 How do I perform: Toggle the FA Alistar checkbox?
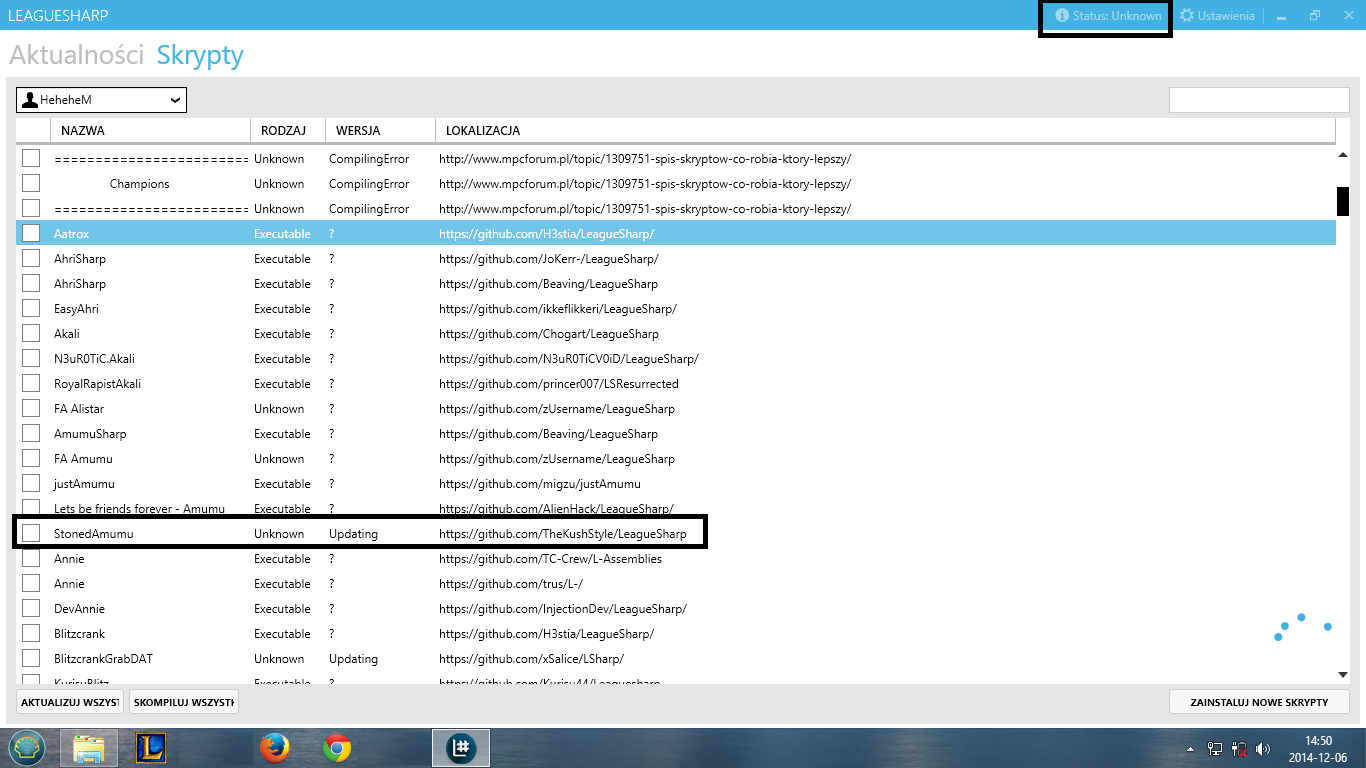(31, 408)
